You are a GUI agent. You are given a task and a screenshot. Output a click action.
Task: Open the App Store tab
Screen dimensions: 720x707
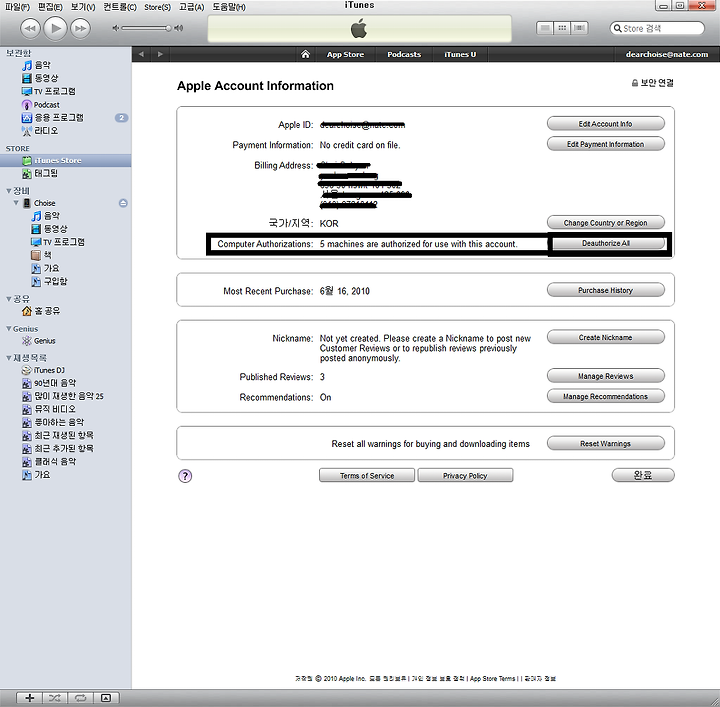(x=345, y=54)
